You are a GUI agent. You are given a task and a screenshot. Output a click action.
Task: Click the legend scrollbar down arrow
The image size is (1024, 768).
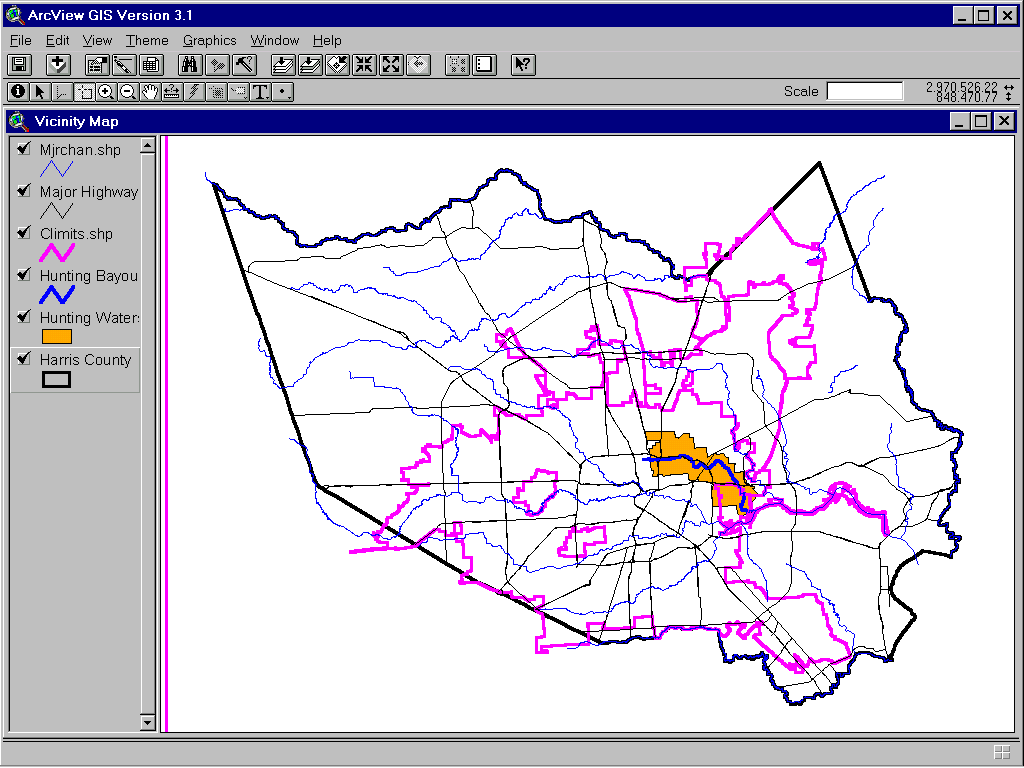[148, 722]
